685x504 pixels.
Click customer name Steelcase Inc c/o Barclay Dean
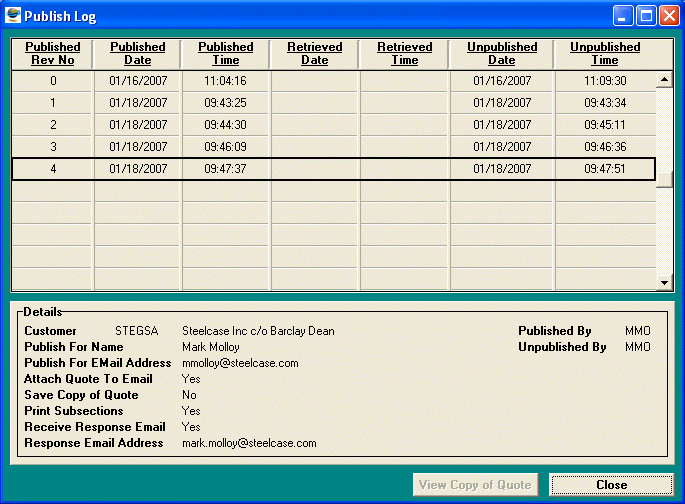click(x=258, y=331)
